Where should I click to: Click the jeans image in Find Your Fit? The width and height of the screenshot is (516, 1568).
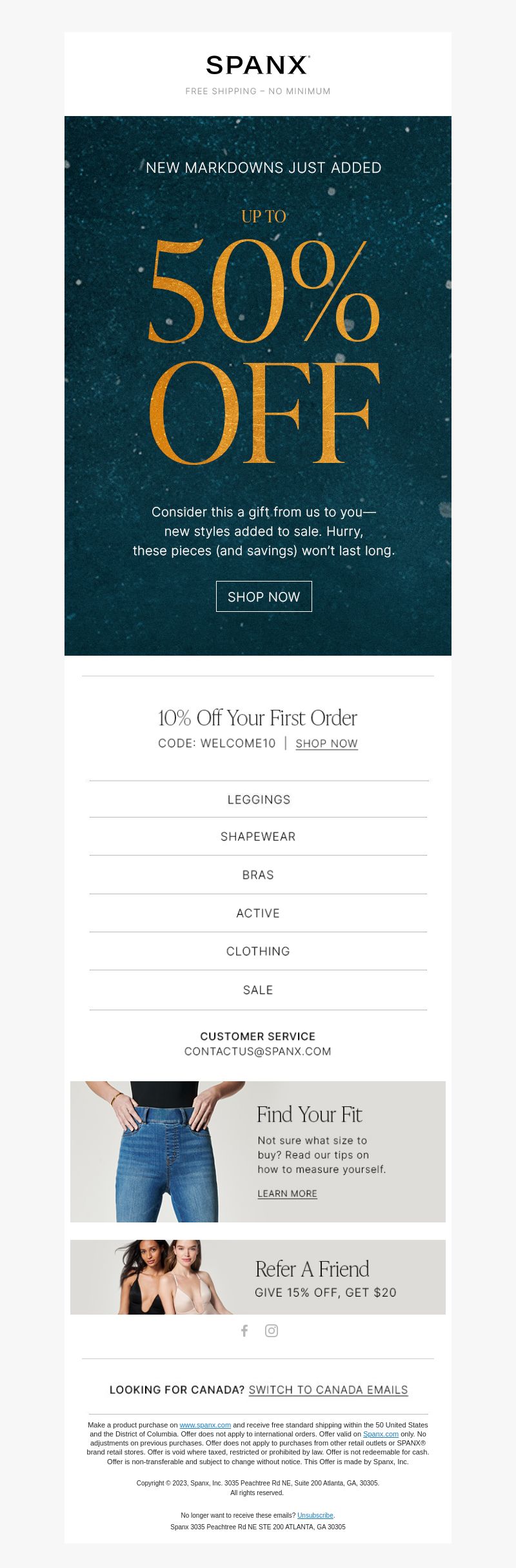pyautogui.click(x=158, y=1151)
